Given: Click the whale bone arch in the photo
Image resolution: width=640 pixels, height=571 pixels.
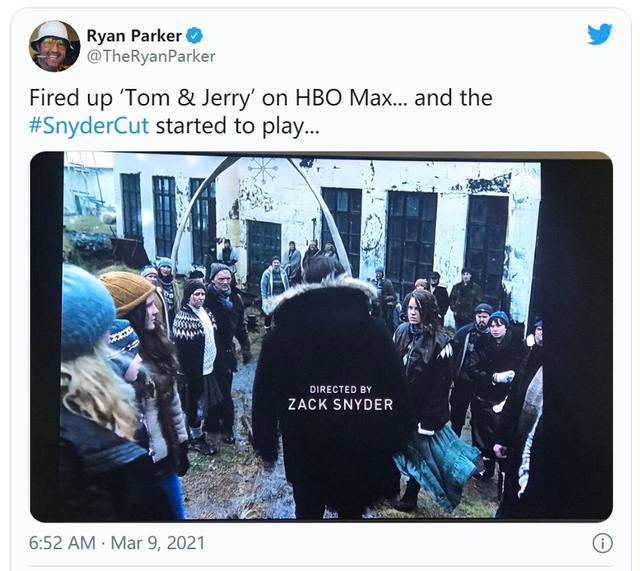Looking at the screenshot, I should pyautogui.click(x=261, y=212).
